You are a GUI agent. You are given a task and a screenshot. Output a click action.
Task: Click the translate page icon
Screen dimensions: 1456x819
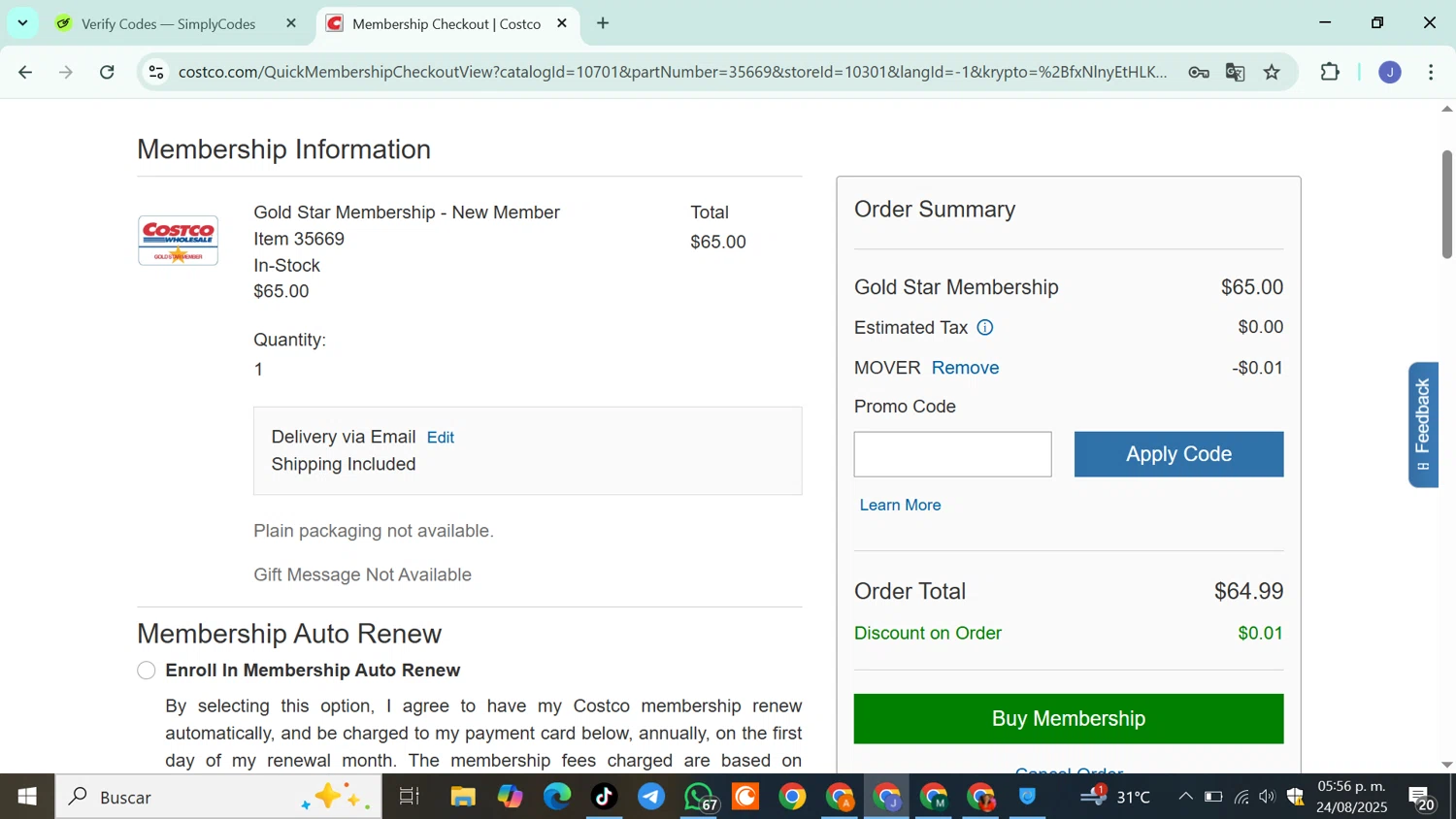pos(1236,72)
